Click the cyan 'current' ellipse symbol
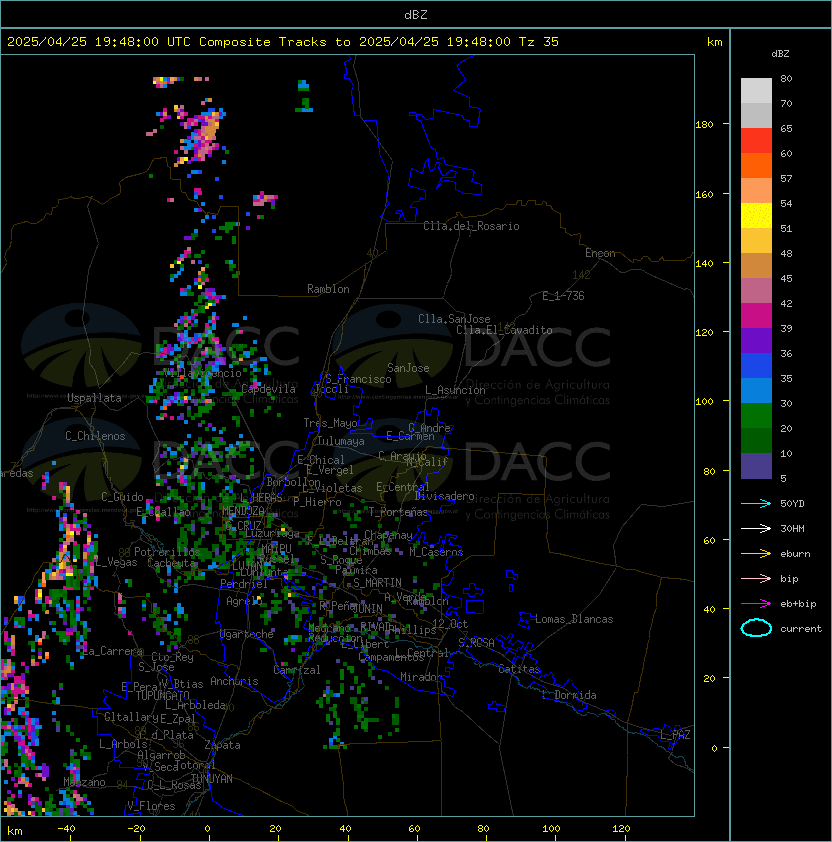Viewport: 832px width, 842px height. pyautogui.click(x=756, y=628)
